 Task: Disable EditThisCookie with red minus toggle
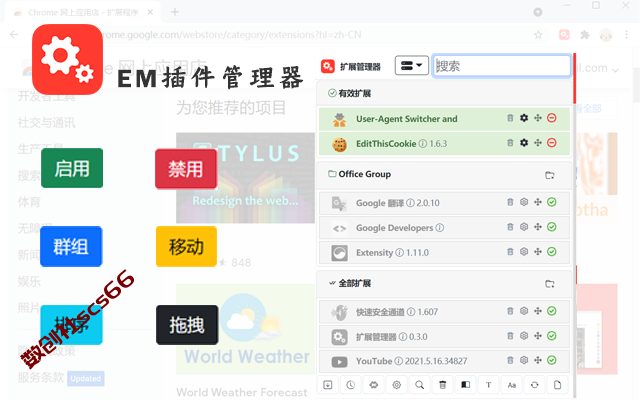552,143
